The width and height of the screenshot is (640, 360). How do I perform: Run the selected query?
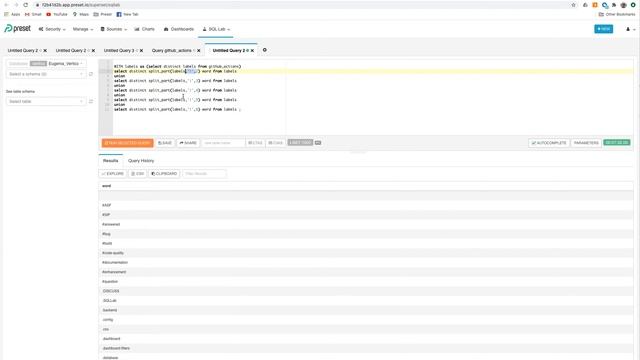pos(127,143)
